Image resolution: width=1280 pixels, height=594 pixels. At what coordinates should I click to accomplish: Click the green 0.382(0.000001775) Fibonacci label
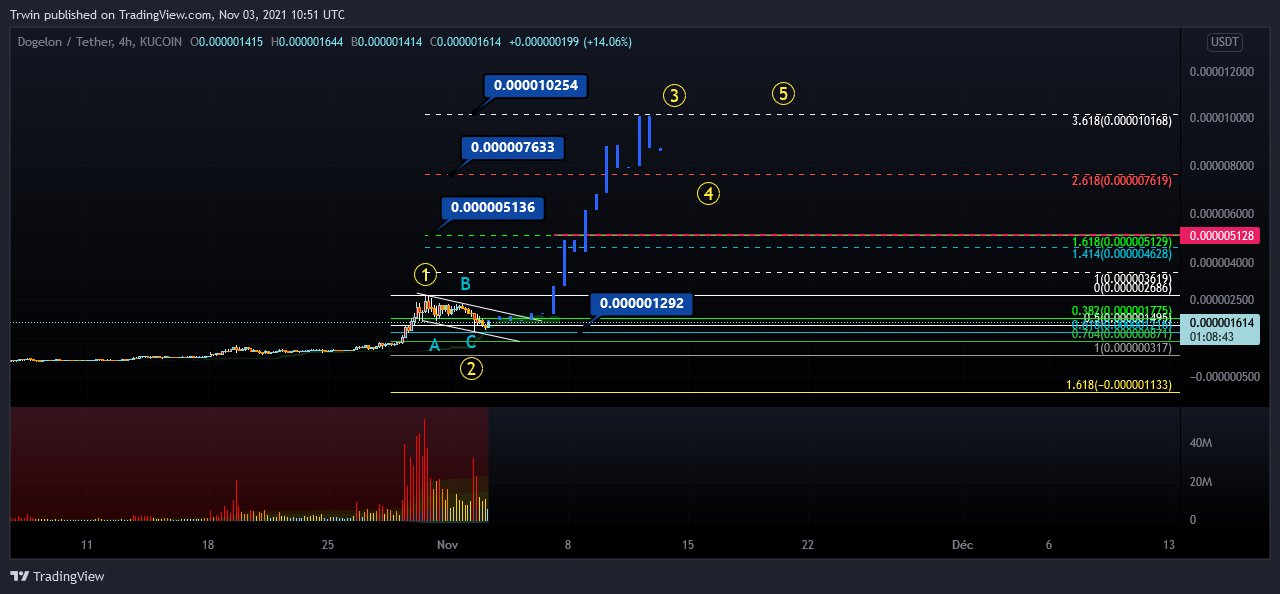pos(1121,311)
